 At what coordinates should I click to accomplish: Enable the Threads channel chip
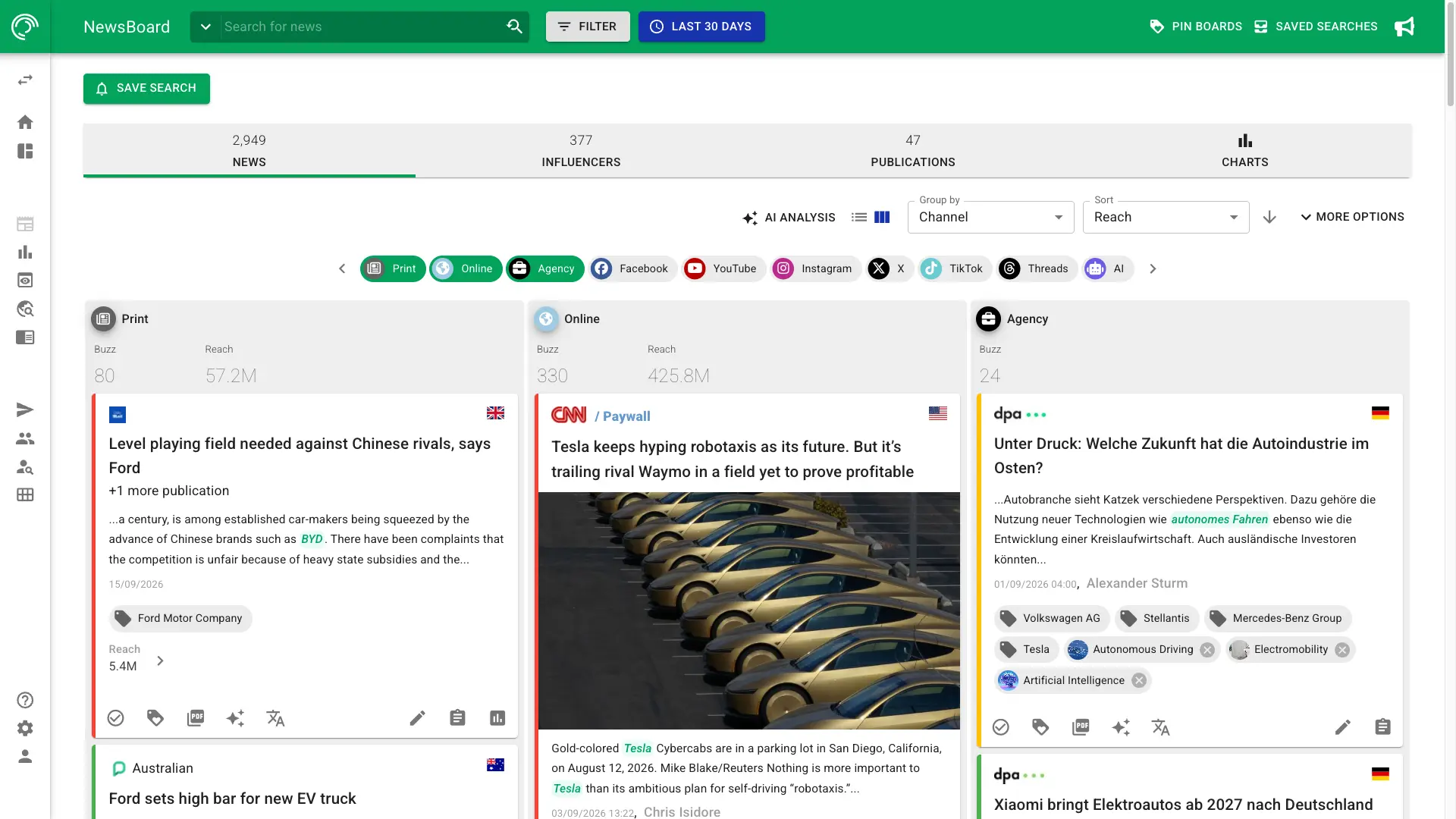(1037, 268)
